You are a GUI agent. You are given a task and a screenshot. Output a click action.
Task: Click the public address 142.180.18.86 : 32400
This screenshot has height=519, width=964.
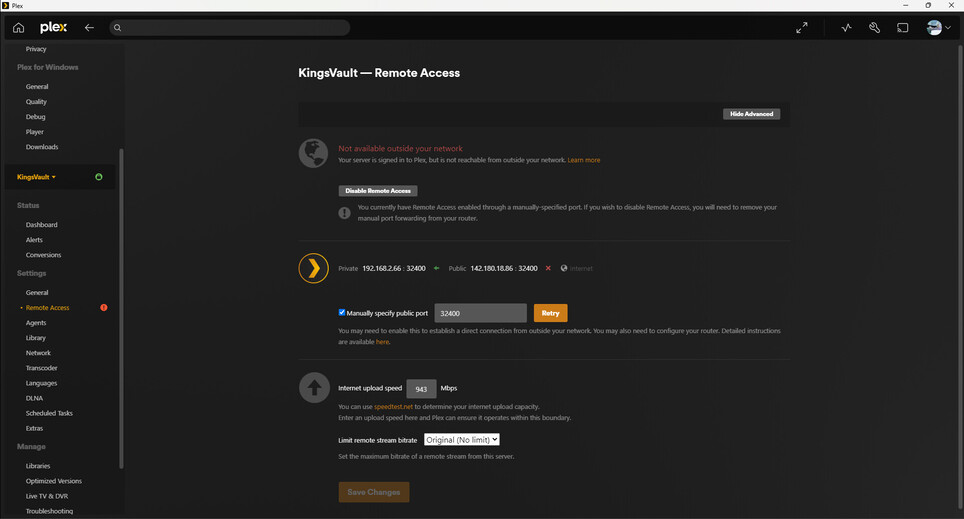[504, 268]
